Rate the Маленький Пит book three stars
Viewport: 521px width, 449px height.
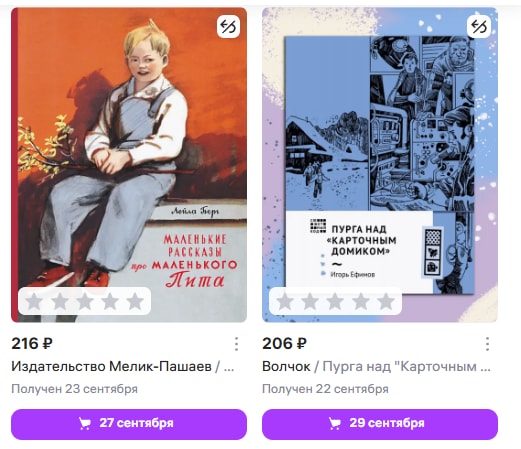[x=85, y=301]
